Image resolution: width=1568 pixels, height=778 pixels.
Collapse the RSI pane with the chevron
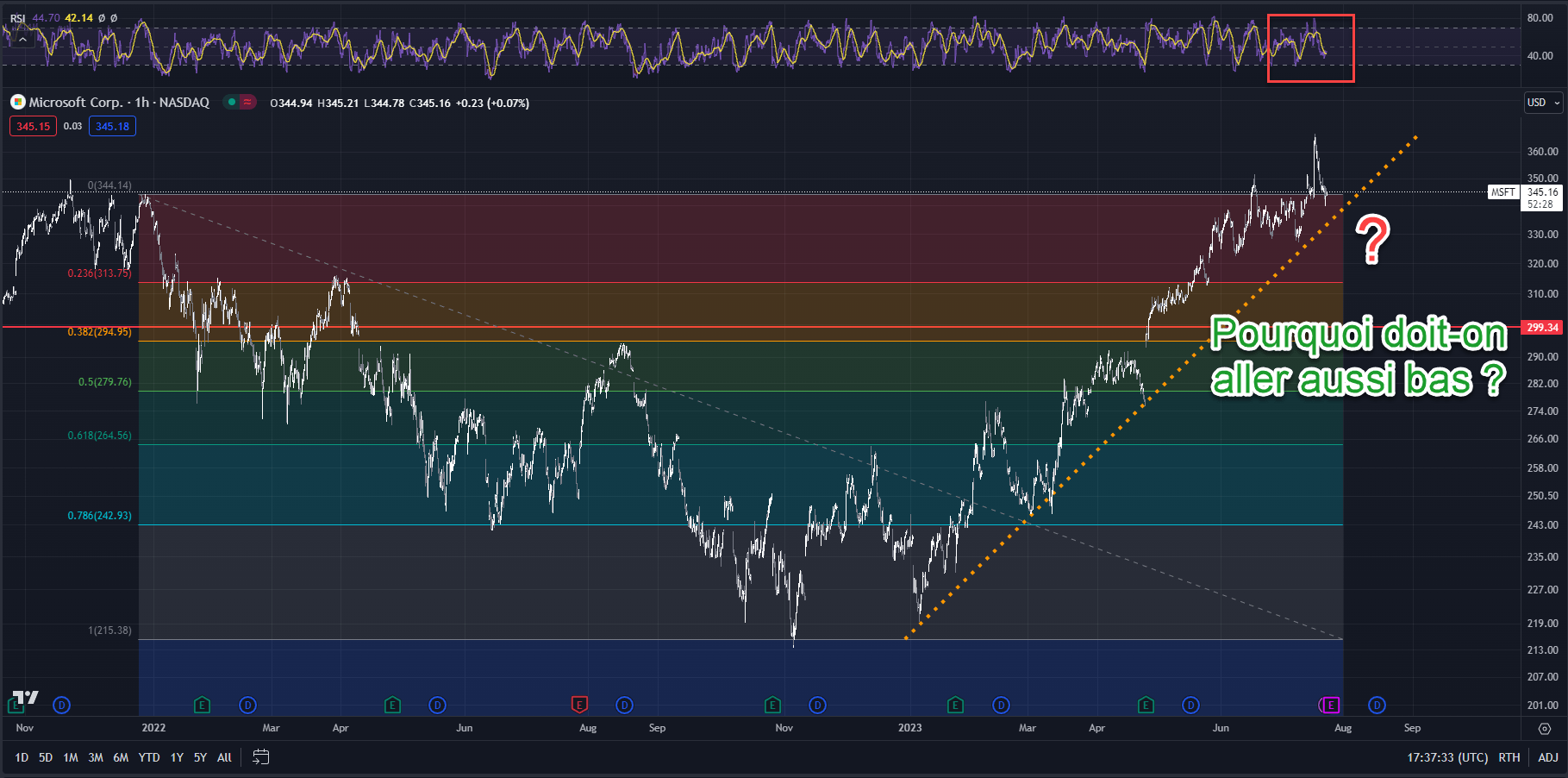click(23, 39)
